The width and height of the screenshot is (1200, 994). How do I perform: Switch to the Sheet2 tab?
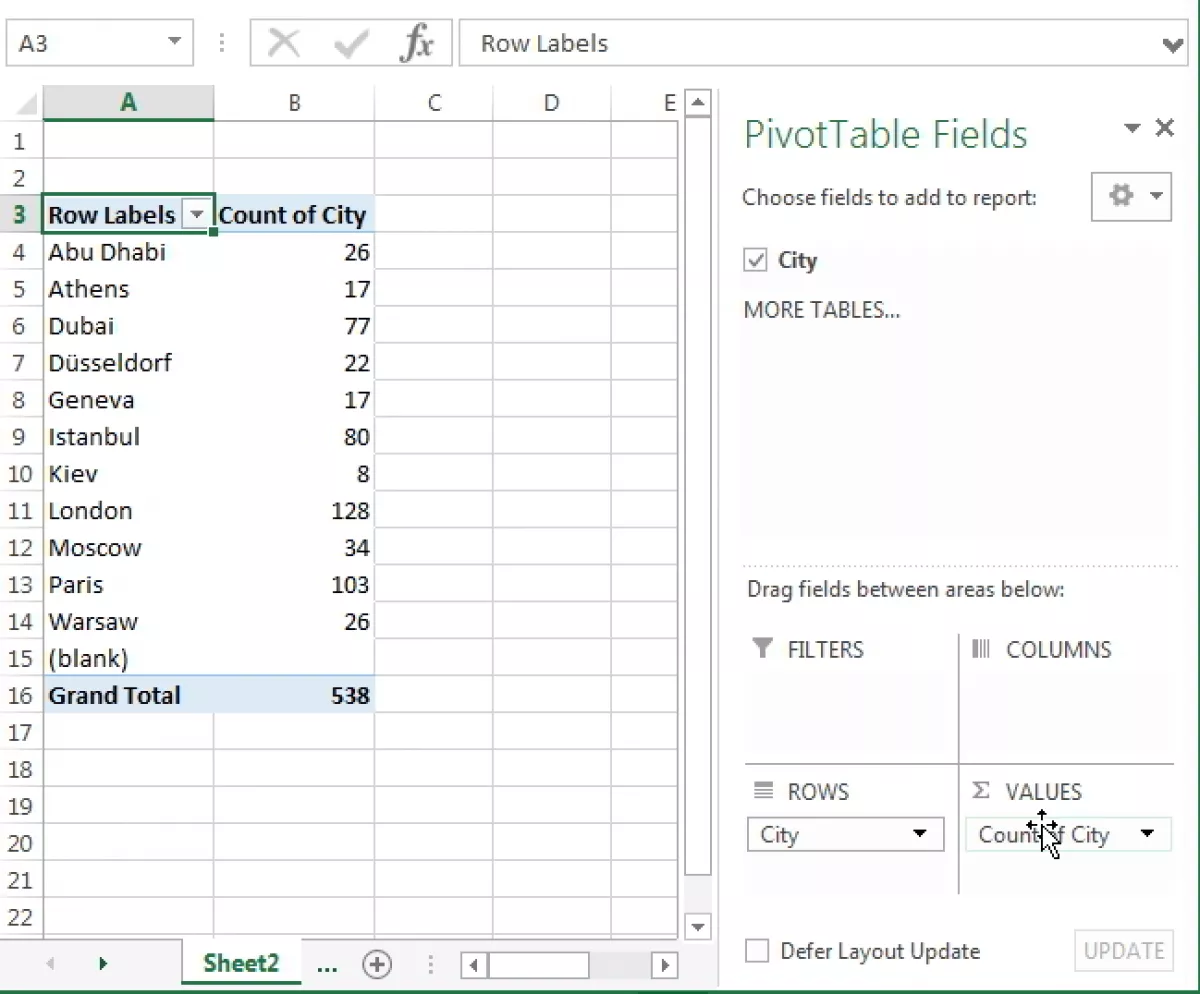[x=240, y=963]
